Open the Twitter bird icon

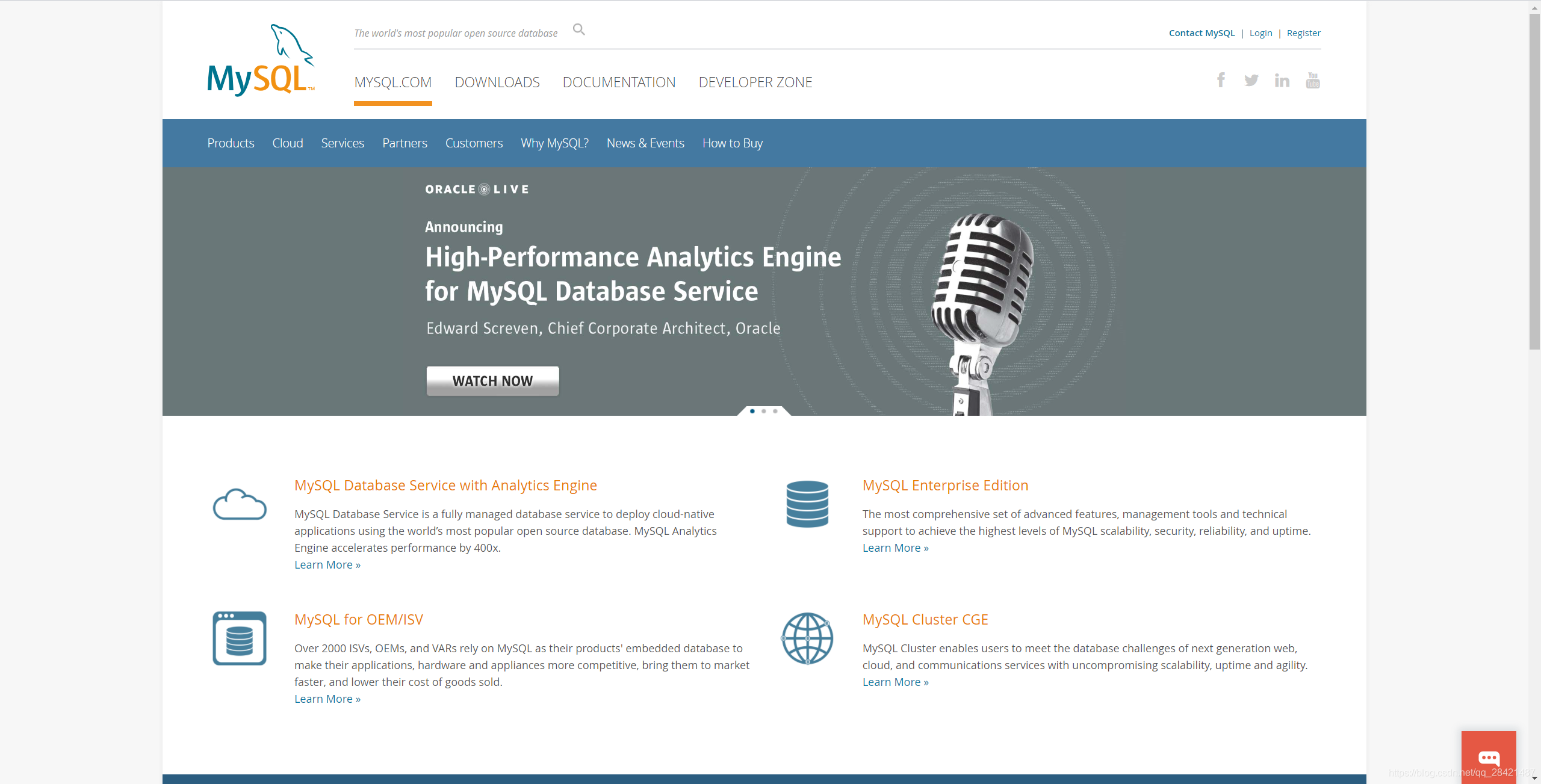[x=1251, y=80]
